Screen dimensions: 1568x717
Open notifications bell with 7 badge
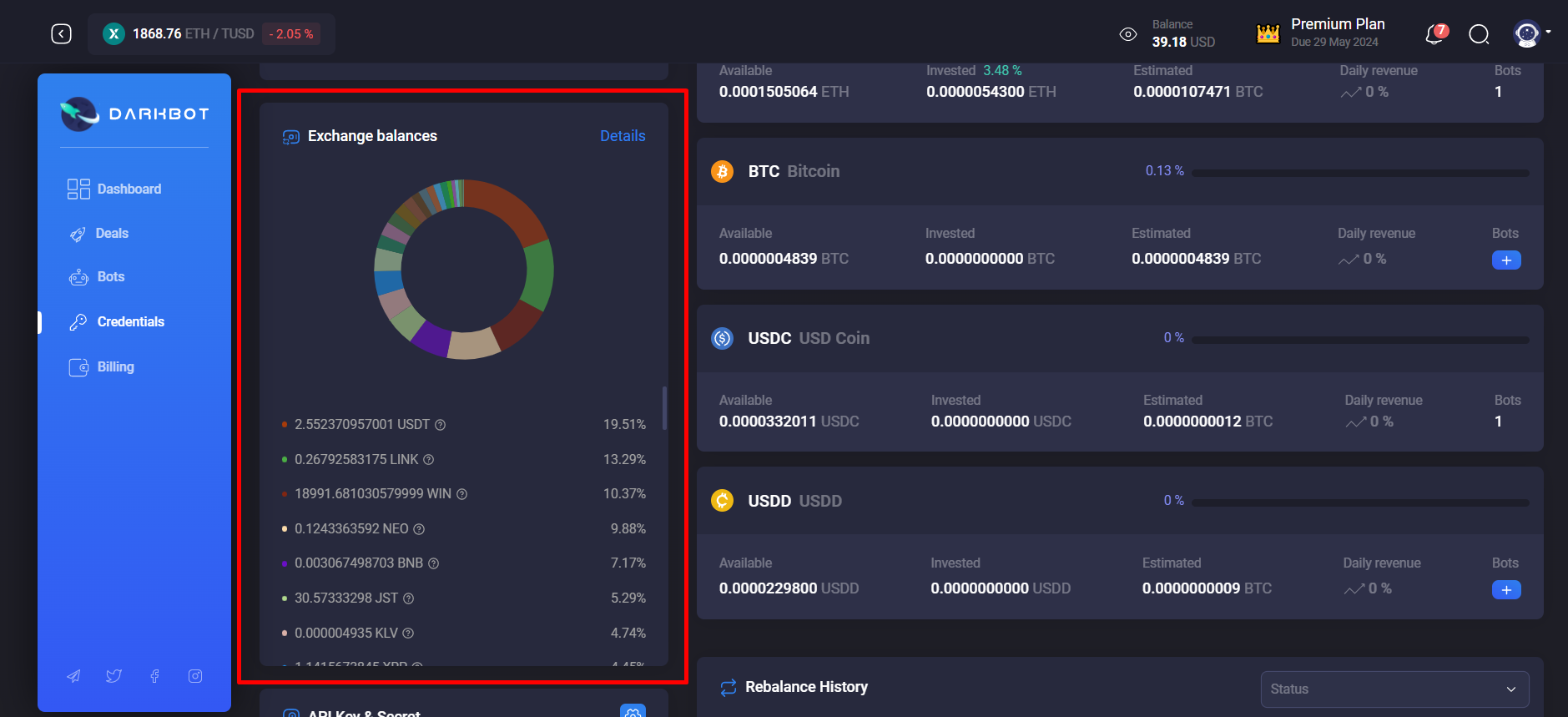click(1435, 33)
